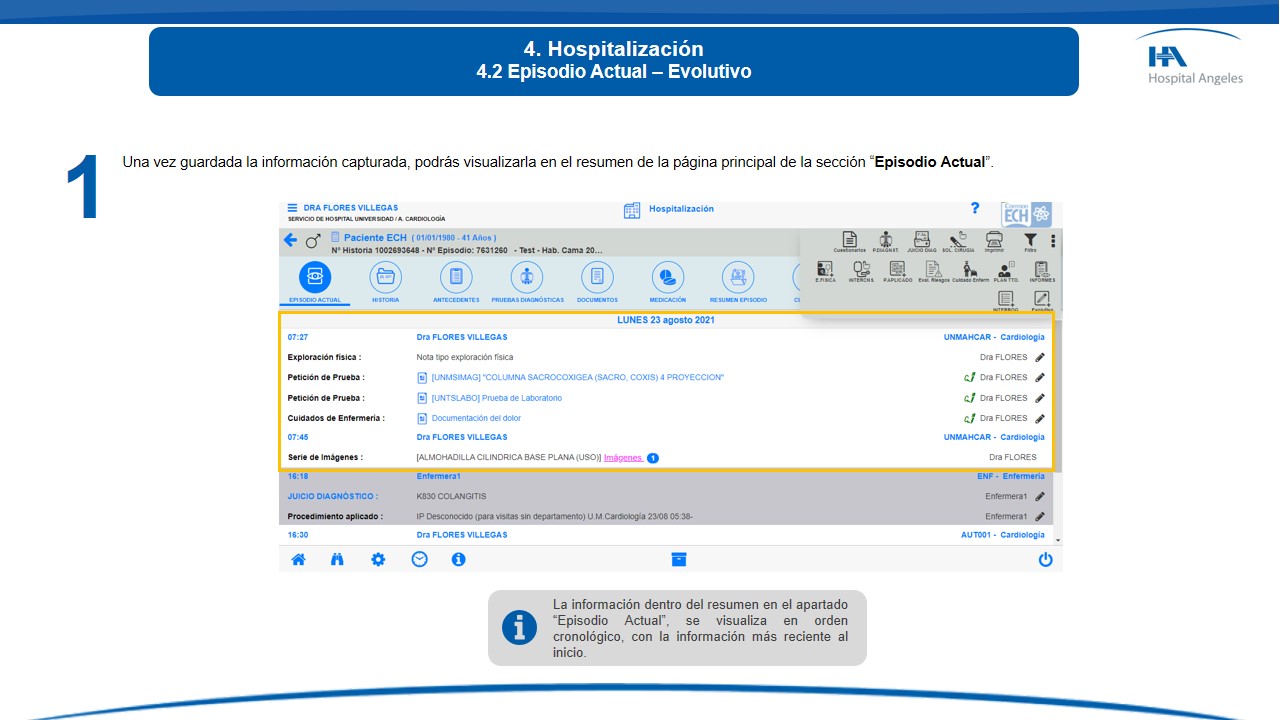Image resolution: width=1280 pixels, height=720 pixels.
Task: Click the power icon to log out
Action: coord(1045,560)
